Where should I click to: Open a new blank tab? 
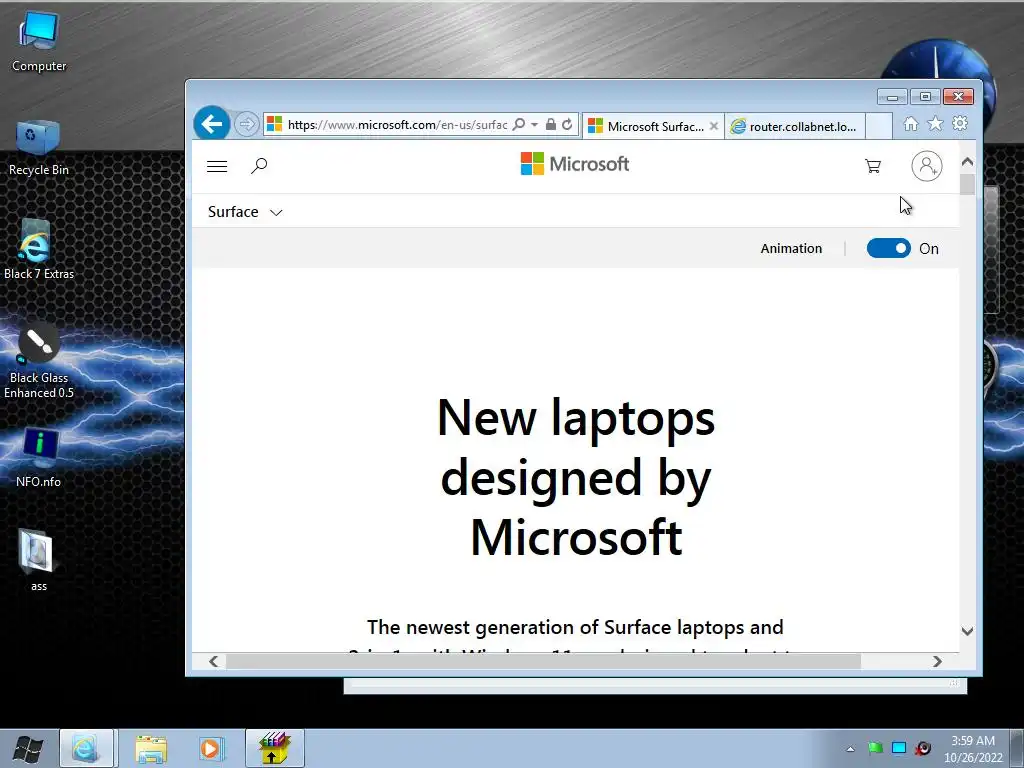879,126
